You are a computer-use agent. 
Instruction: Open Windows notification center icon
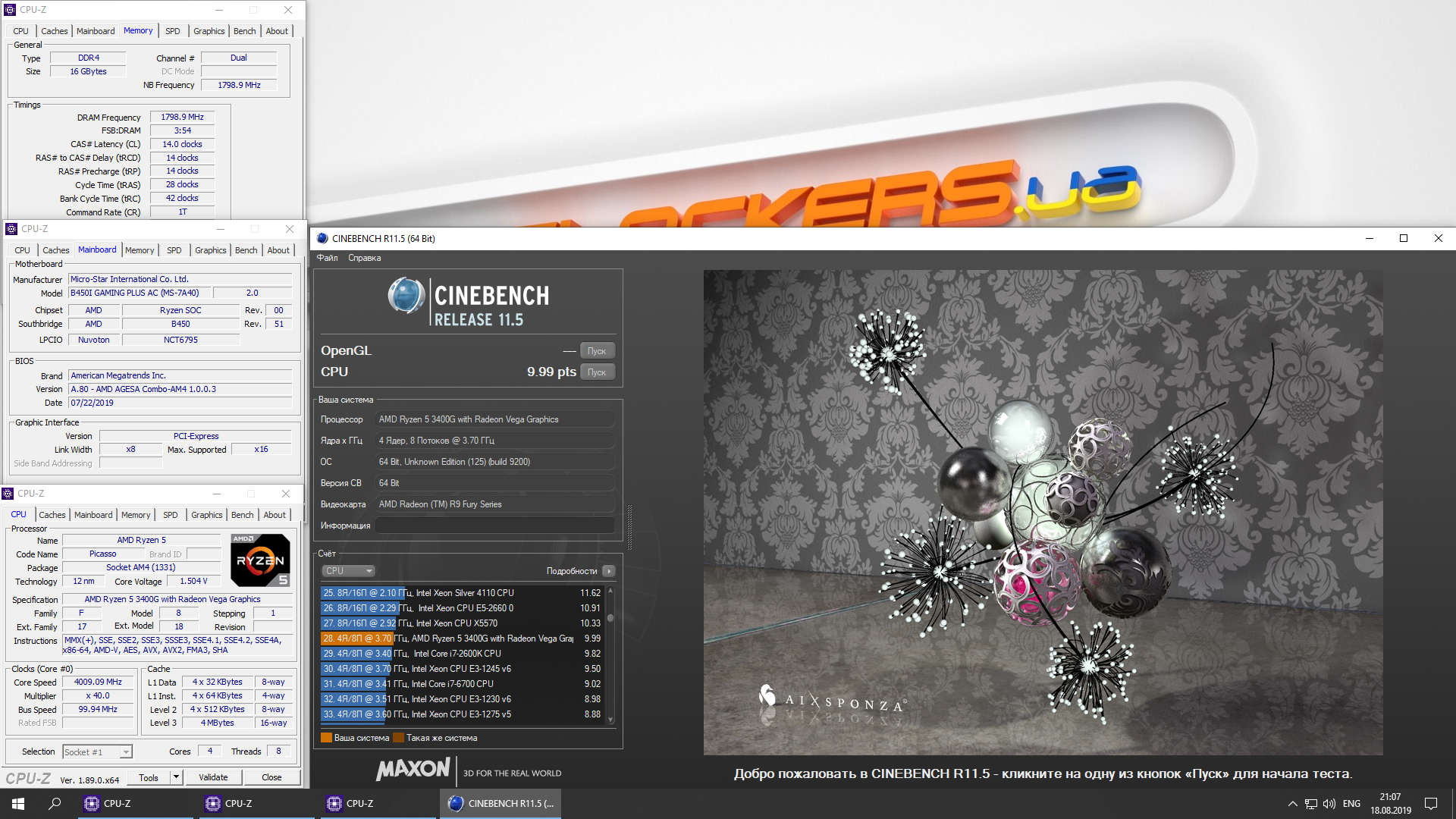click(x=1431, y=804)
